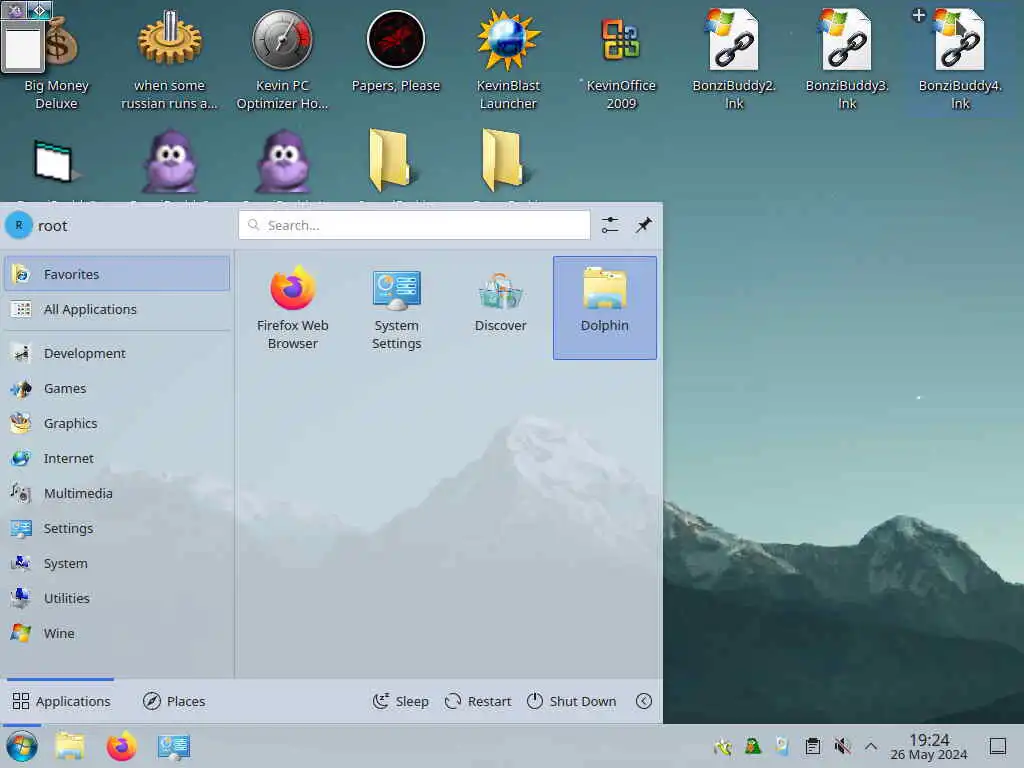
Task: Select BonziBuddy3.lnk desktop file
Action: [x=847, y=59]
